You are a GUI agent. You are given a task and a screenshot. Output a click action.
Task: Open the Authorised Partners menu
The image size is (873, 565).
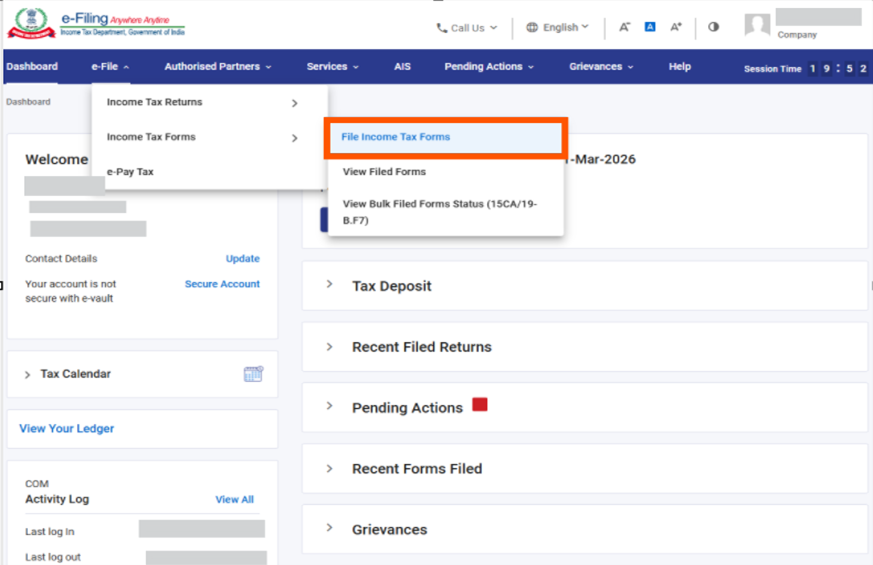(x=218, y=67)
